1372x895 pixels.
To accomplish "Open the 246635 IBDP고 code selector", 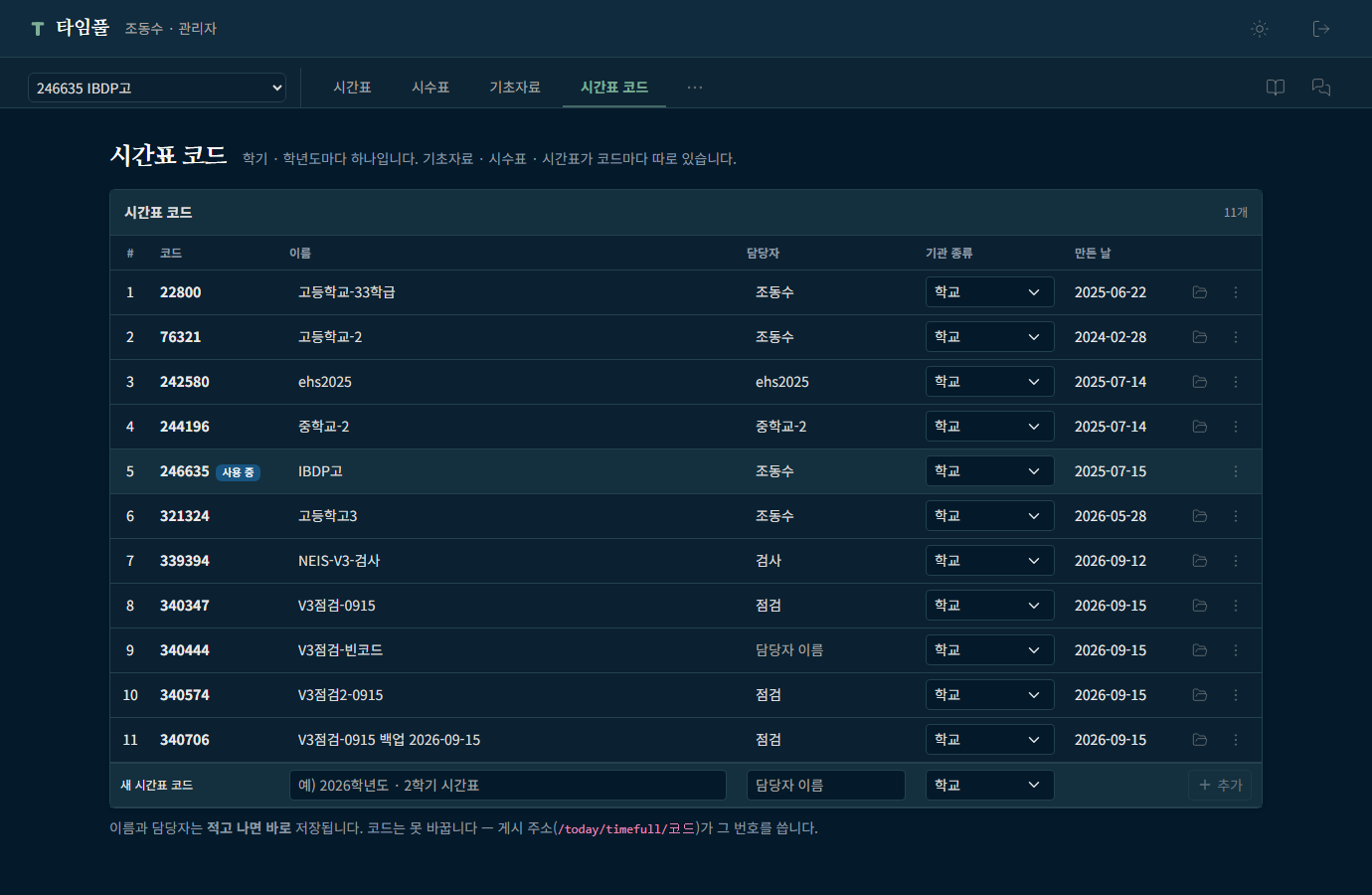I will [157, 88].
